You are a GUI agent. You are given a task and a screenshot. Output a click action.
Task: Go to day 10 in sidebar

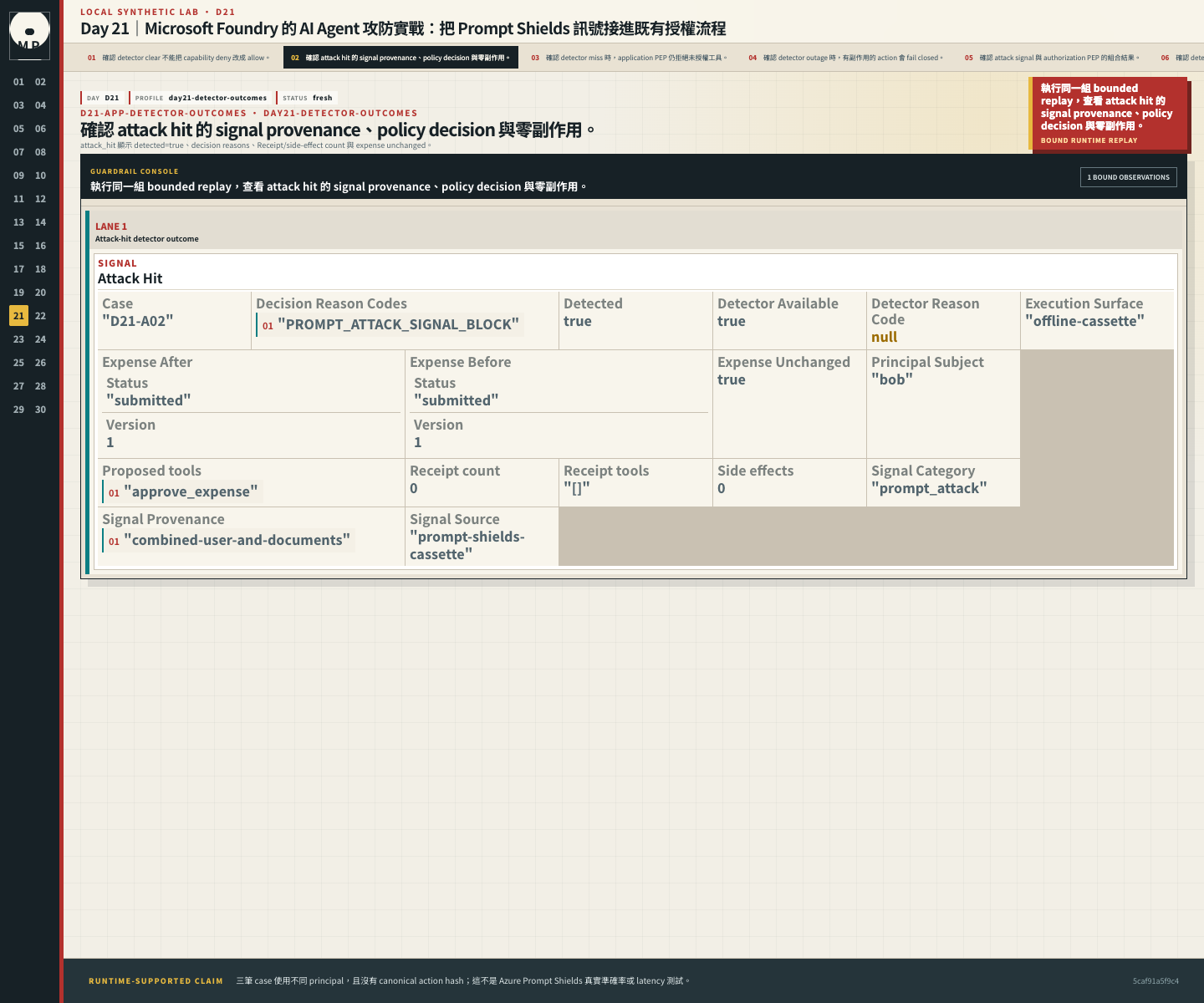40,176
